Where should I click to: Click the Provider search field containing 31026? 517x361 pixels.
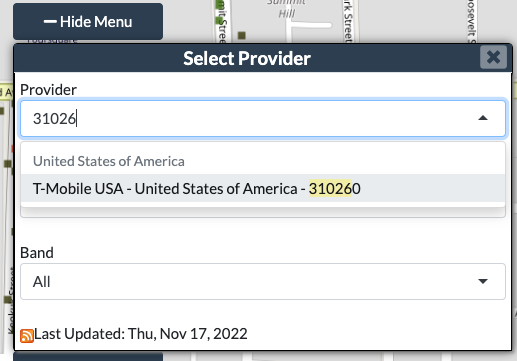[263, 118]
